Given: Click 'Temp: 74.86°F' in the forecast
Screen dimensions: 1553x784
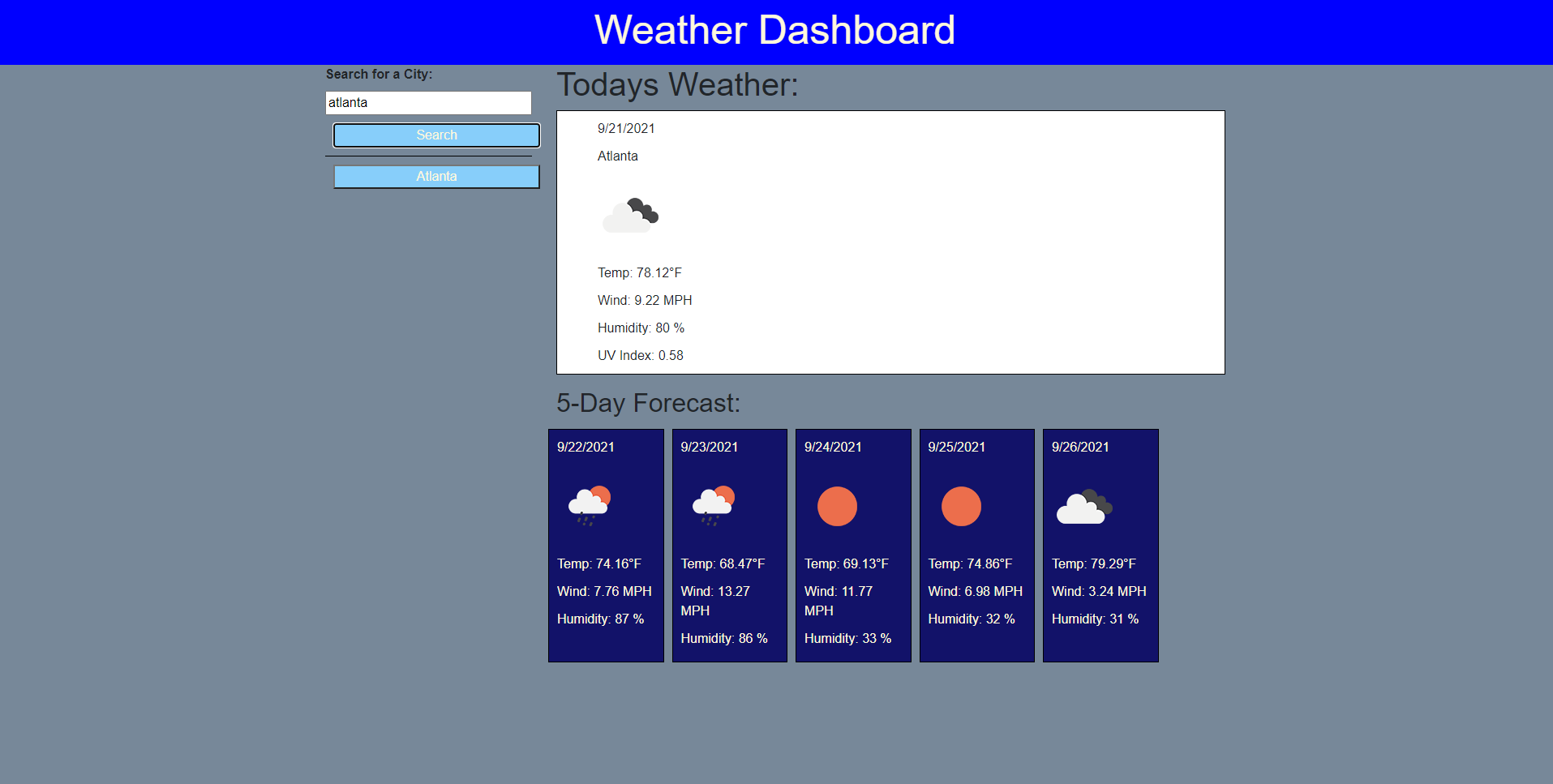Looking at the screenshot, I should click(x=971, y=563).
